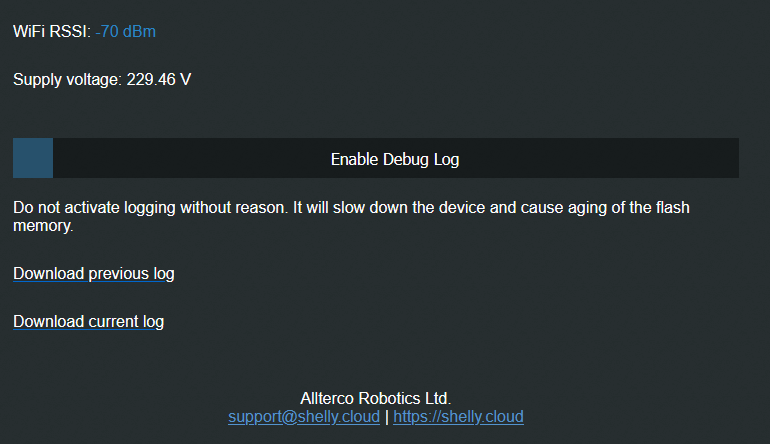Screen dimensions: 770x444
Task: Click the separator bar between footer links
Action: coord(386,416)
